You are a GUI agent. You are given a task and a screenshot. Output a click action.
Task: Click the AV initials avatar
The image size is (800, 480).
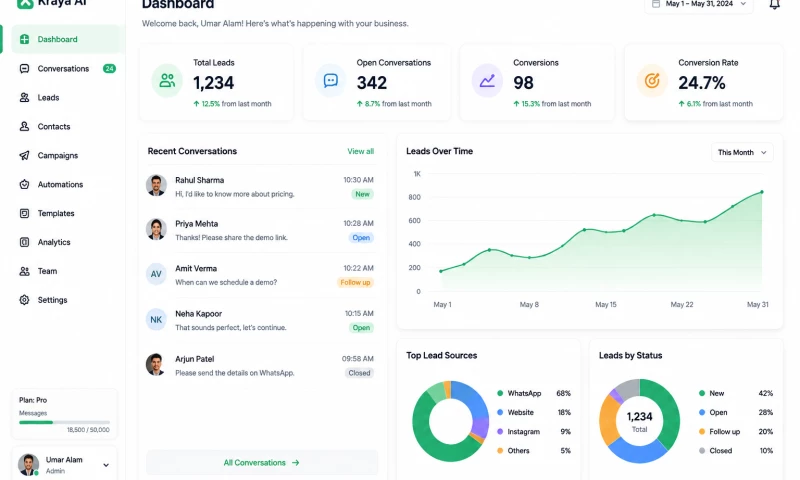tap(156, 274)
